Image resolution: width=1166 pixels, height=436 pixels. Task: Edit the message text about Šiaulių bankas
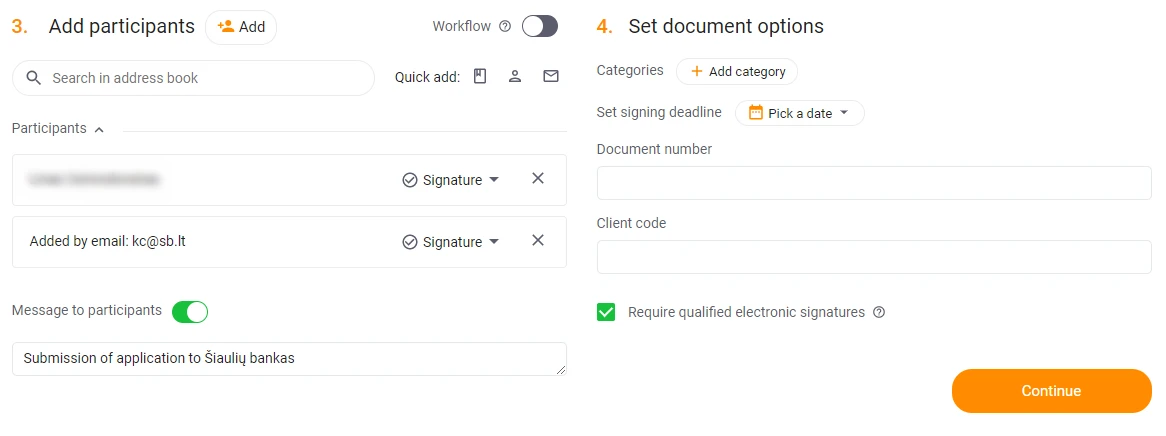click(289, 359)
